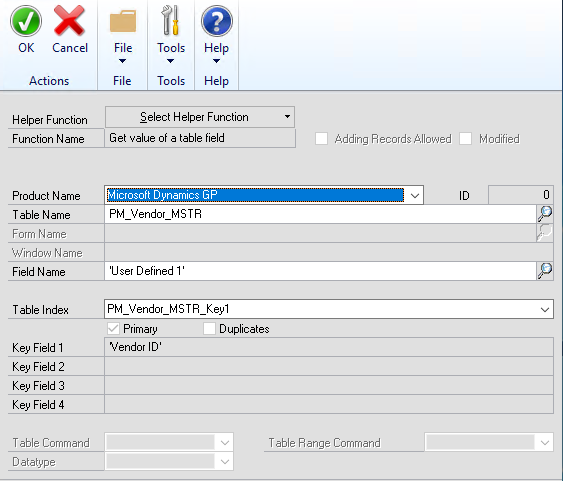Click the Field Name lookup magnifier

tap(545, 271)
